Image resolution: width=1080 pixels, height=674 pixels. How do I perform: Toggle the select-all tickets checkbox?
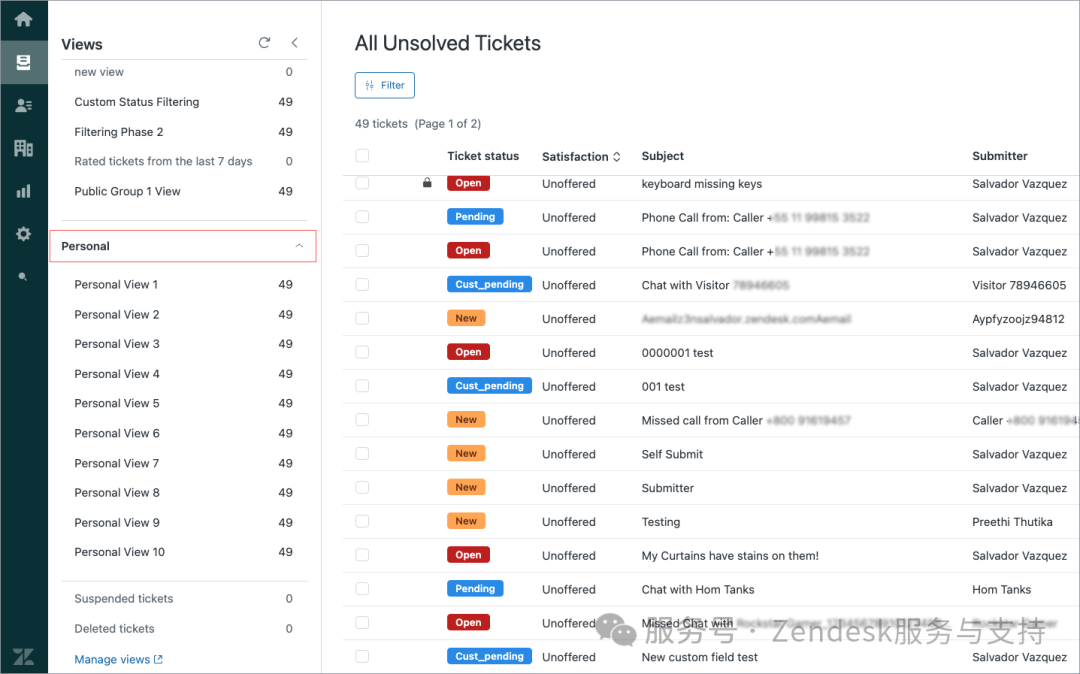(362, 156)
